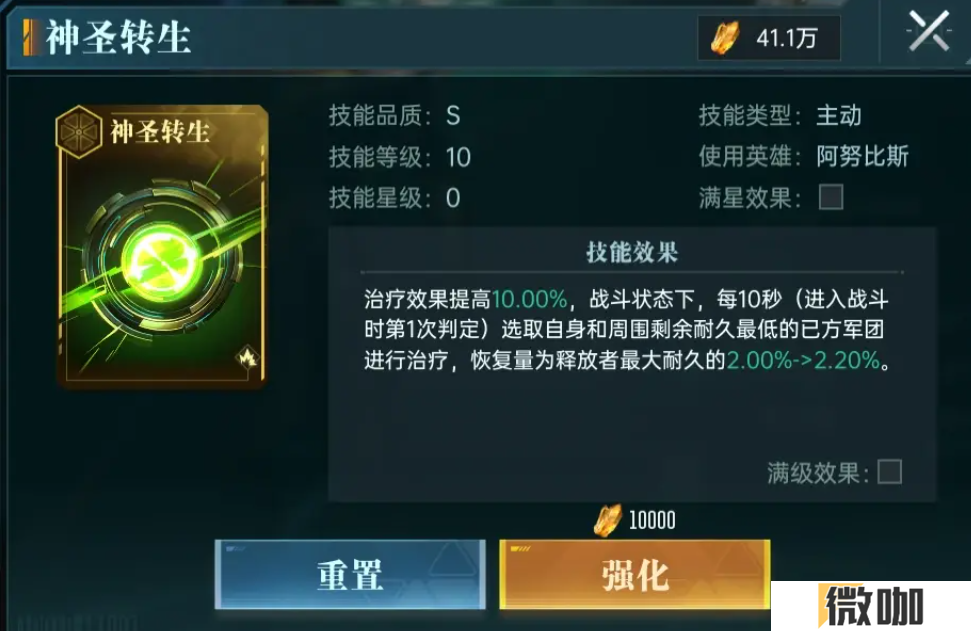Click the 技能效果 section header

(632, 252)
